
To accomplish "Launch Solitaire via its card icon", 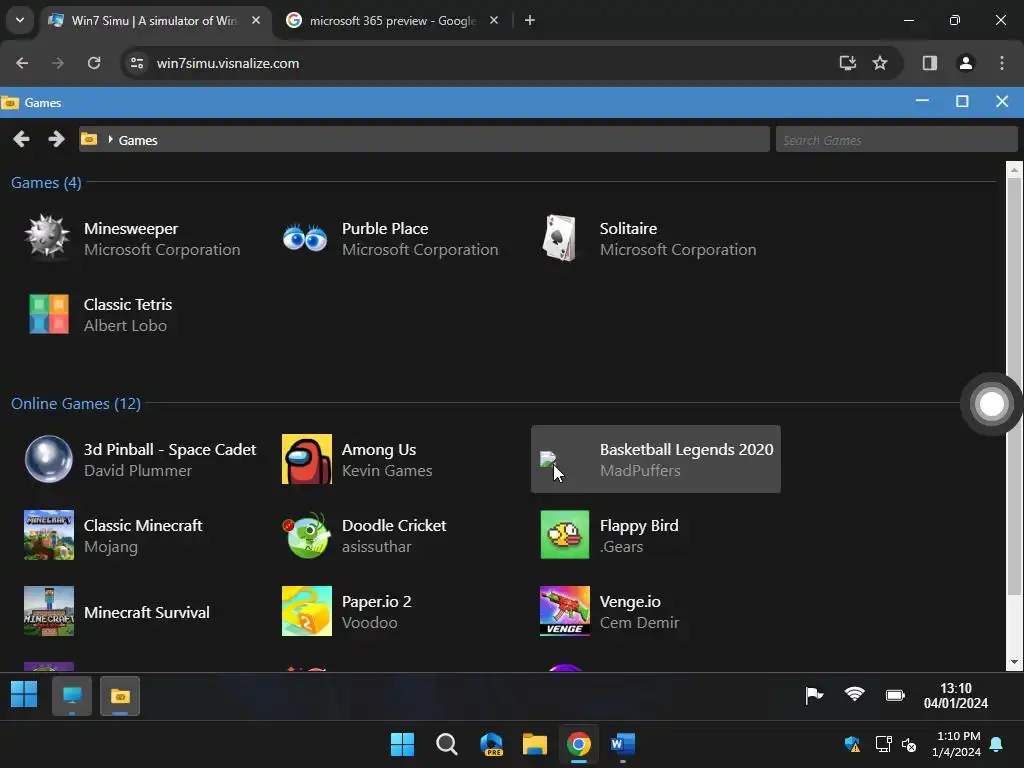I will pos(560,238).
